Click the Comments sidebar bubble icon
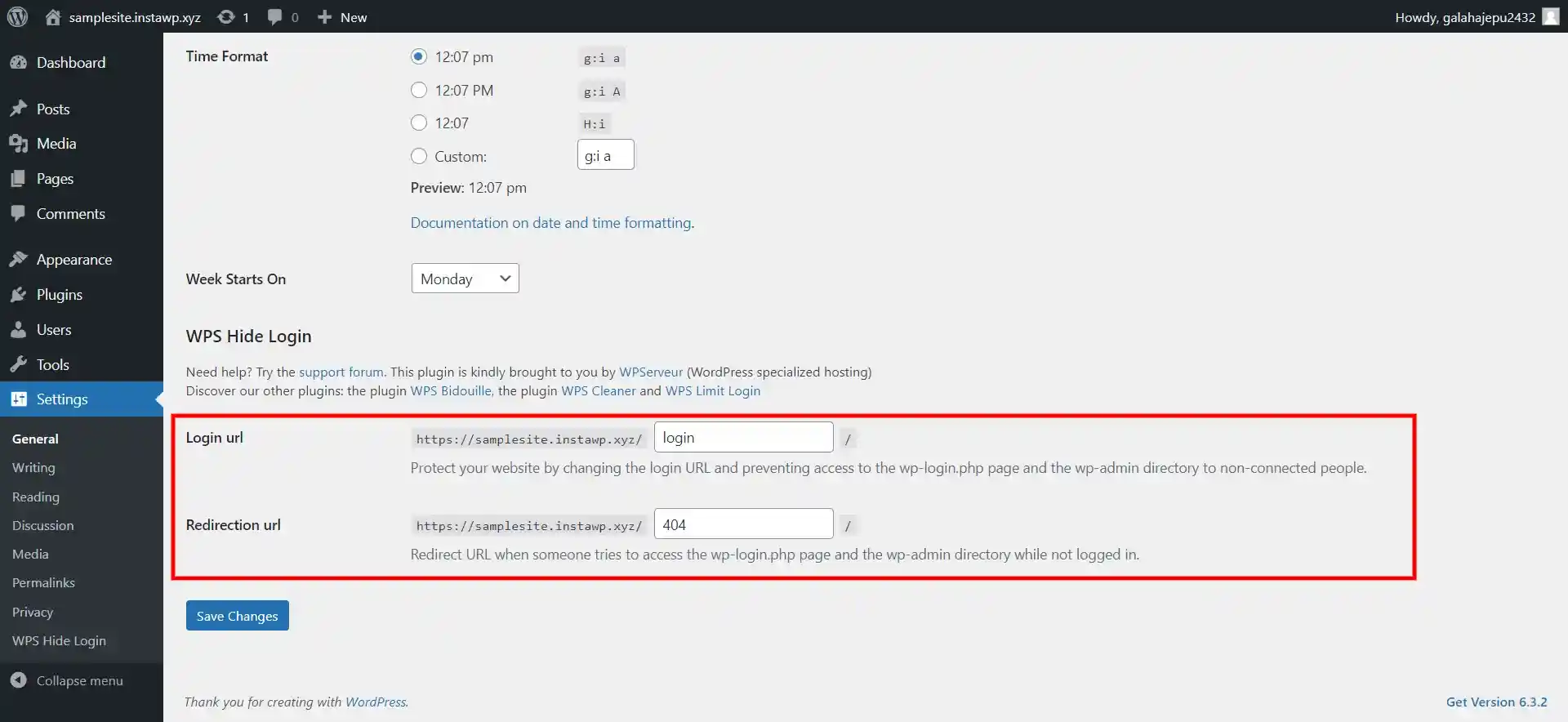 (19, 213)
